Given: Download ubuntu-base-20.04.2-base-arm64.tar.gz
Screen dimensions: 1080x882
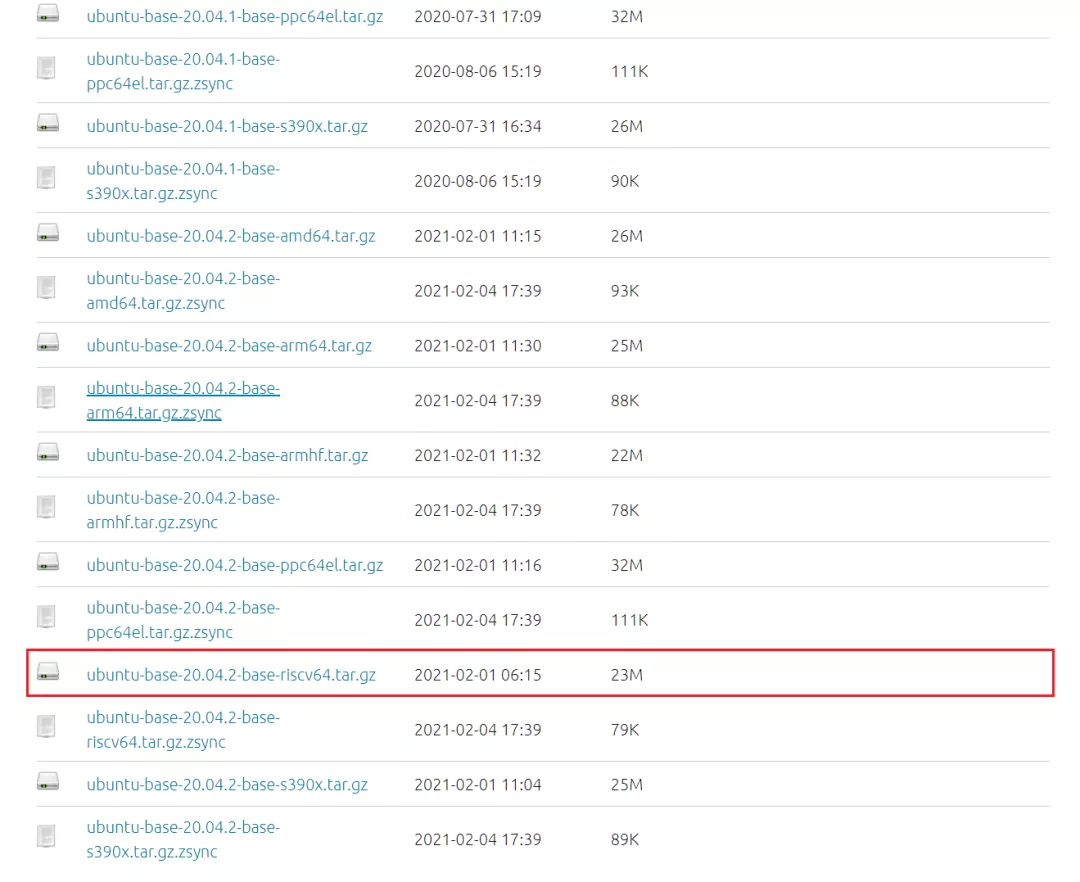Looking at the screenshot, I should coord(229,346).
